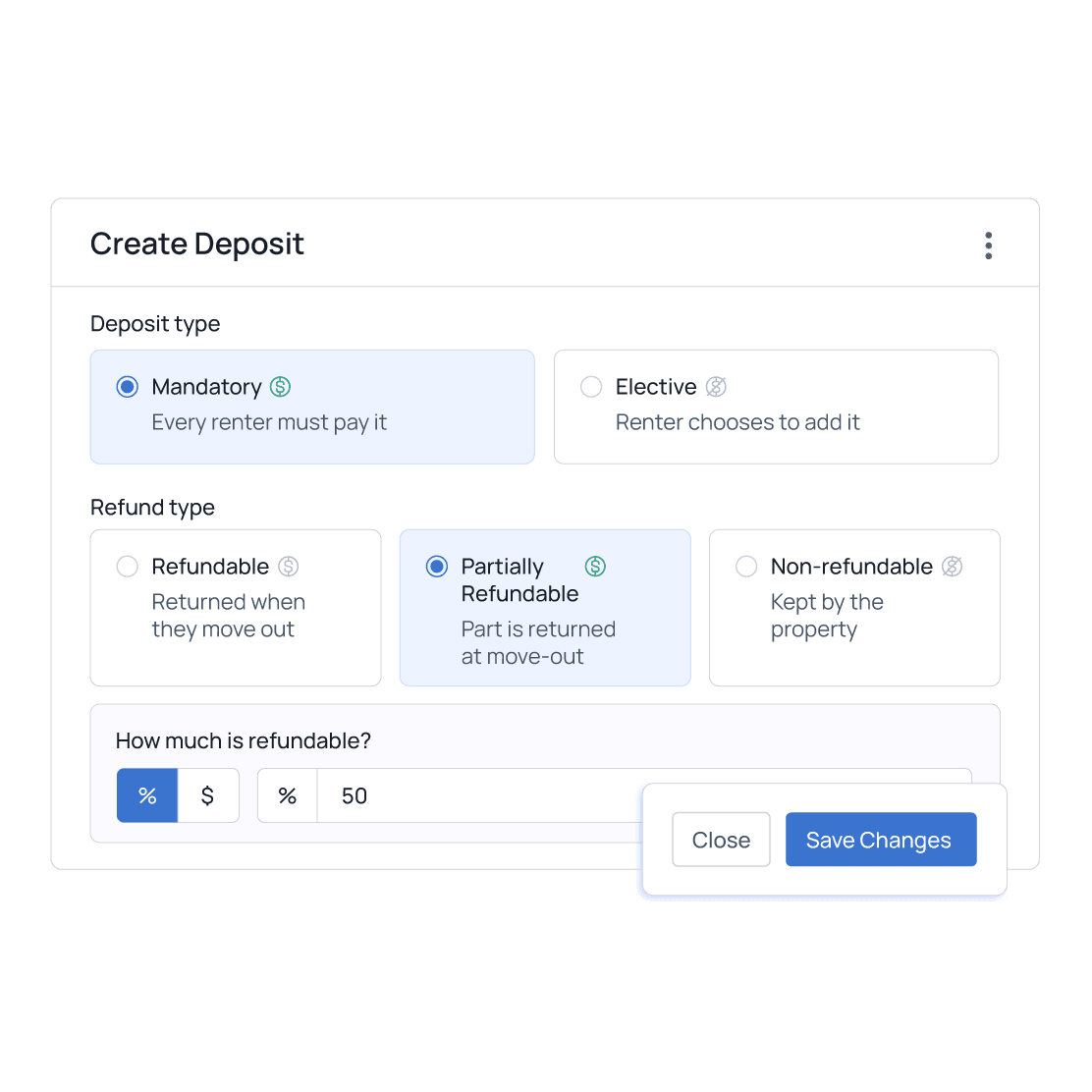Click the 'Renter chooses to add it' description
The width and height of the screenshot is (1092, 1092).
tap(737, 422)
